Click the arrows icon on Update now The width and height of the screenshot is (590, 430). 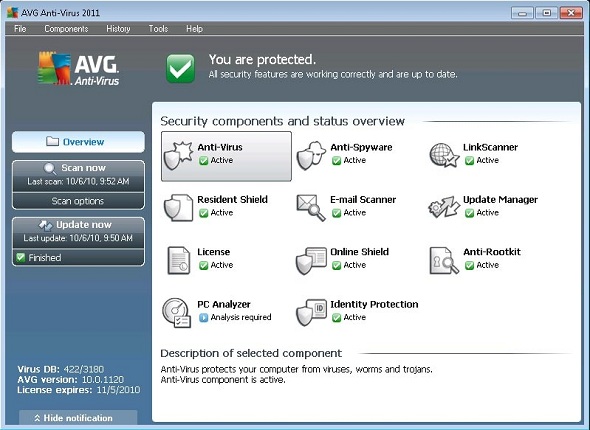(46, 225)
